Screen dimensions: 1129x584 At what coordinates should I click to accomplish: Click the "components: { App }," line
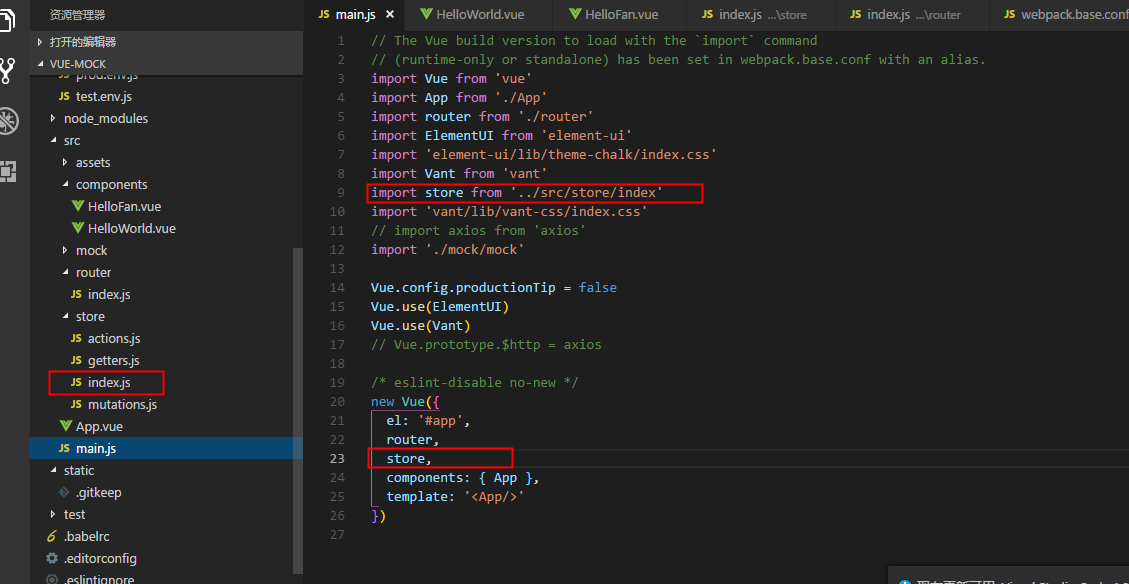pos(463,477)
